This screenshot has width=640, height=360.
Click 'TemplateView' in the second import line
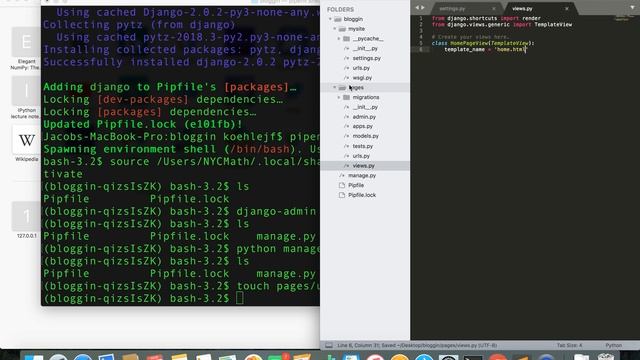click(x=553, y=24)
